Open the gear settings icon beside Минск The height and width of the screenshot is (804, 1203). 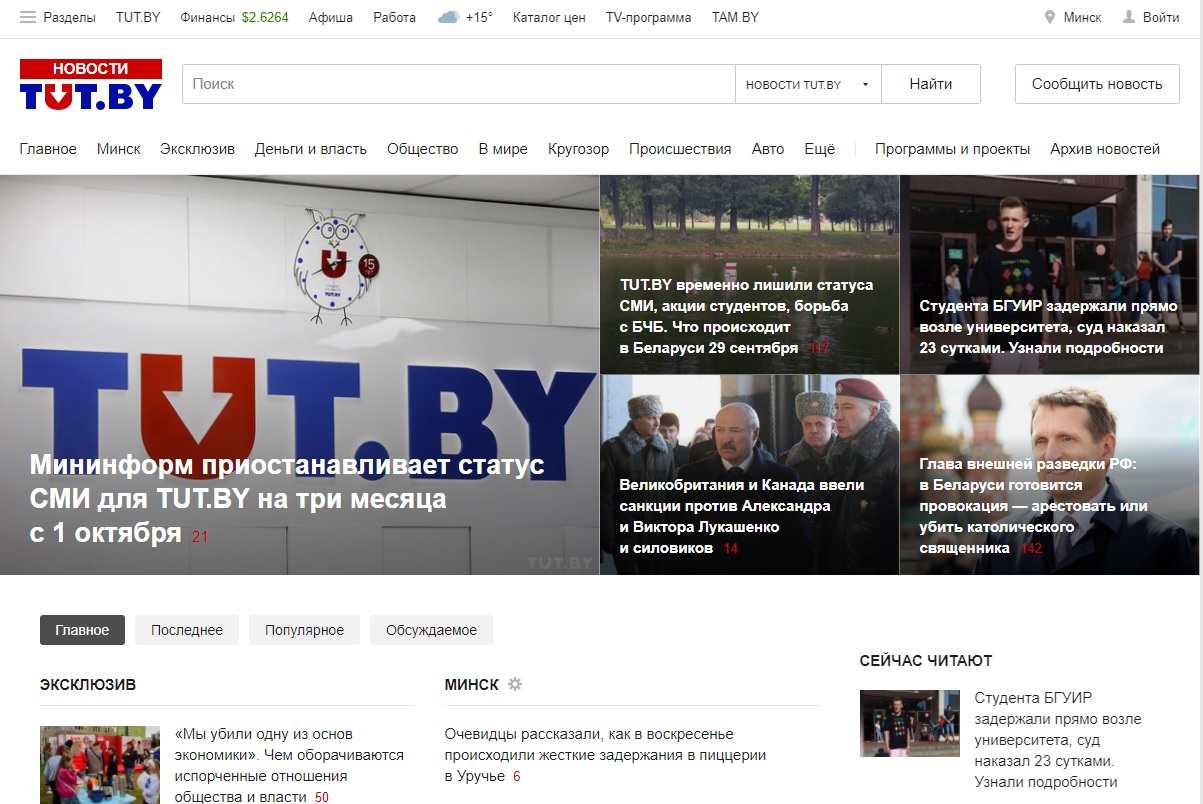515,685
